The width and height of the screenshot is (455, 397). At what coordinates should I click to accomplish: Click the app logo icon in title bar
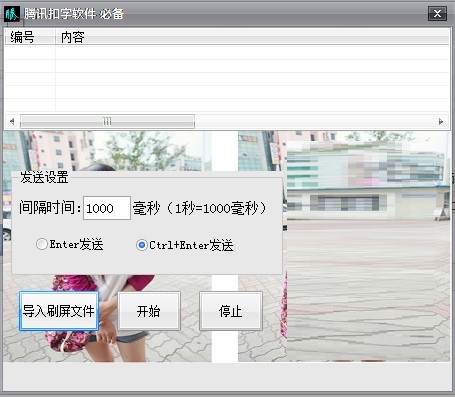point(12,14)
